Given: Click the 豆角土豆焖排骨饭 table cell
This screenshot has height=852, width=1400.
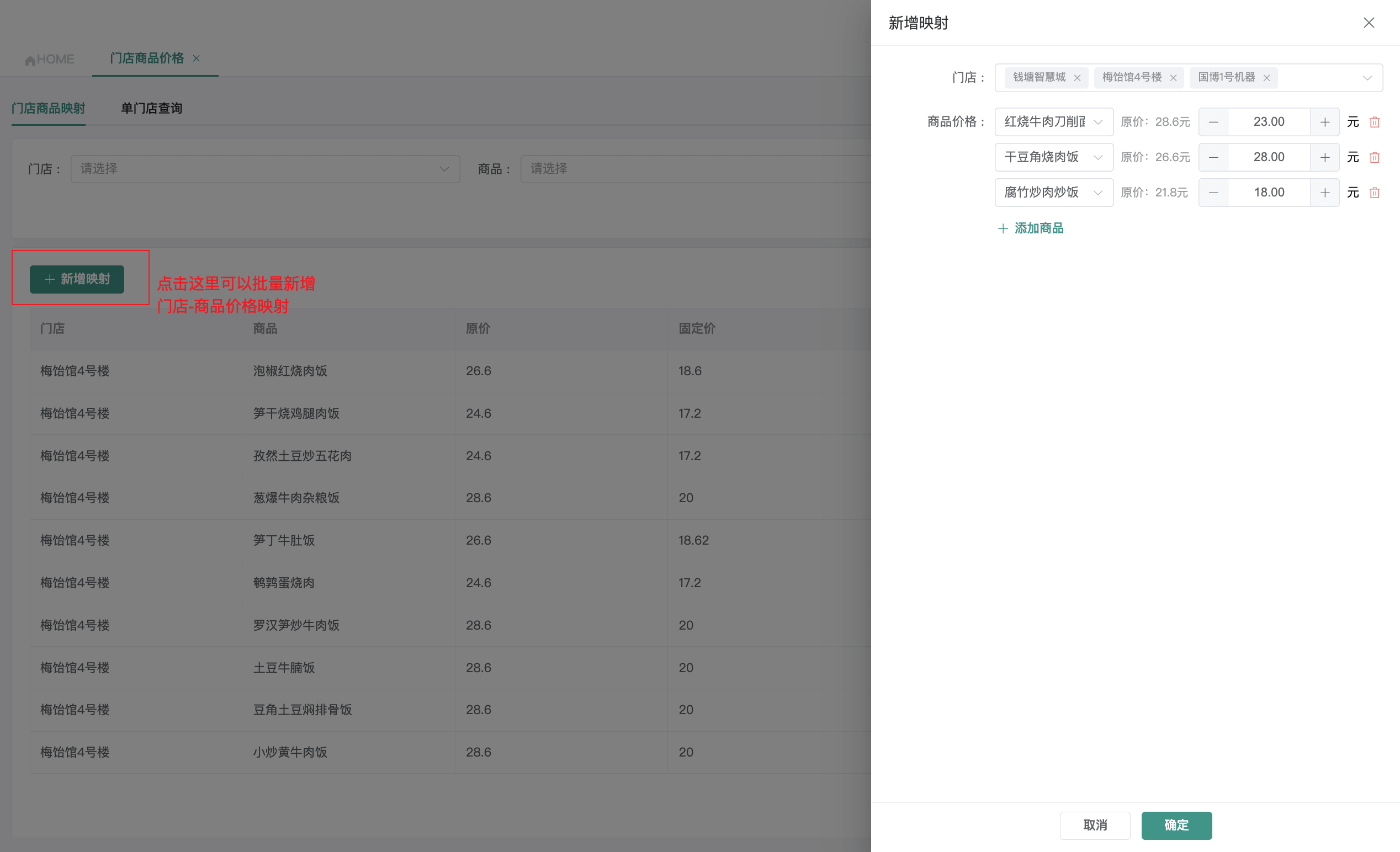Looking at the screenshot, I should click(x=348, y=710).
